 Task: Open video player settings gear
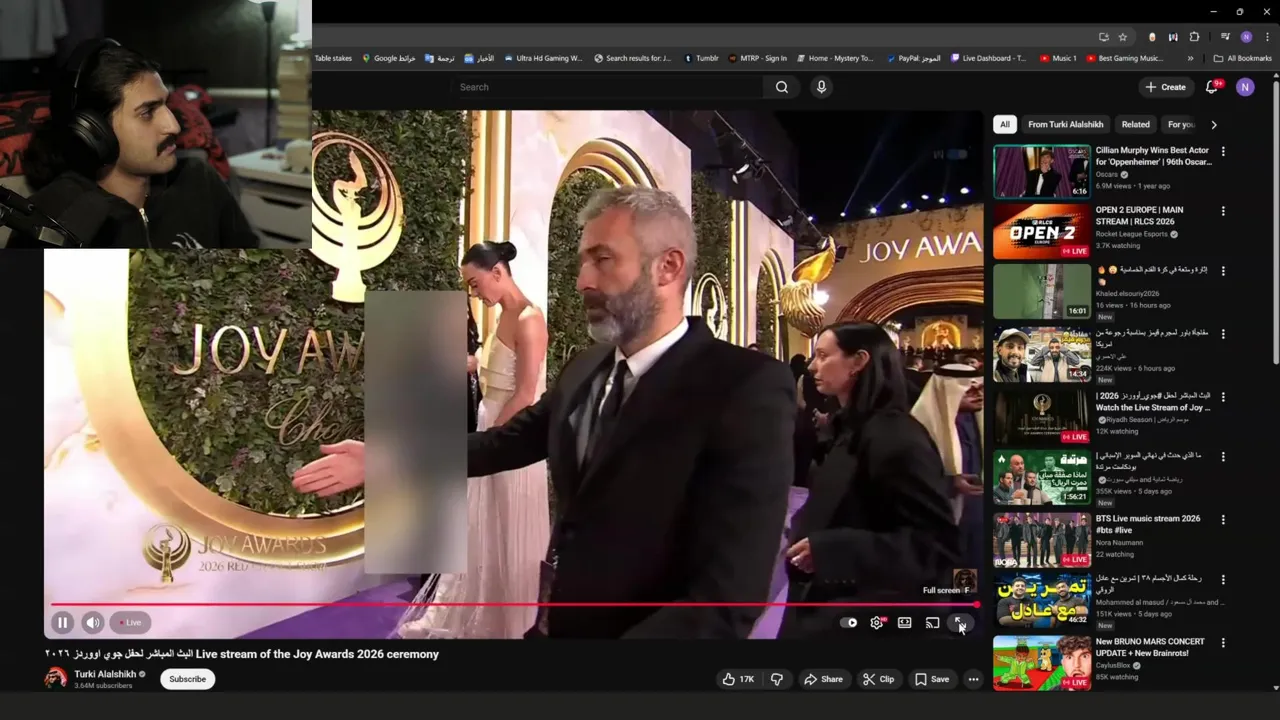(877, 622)
